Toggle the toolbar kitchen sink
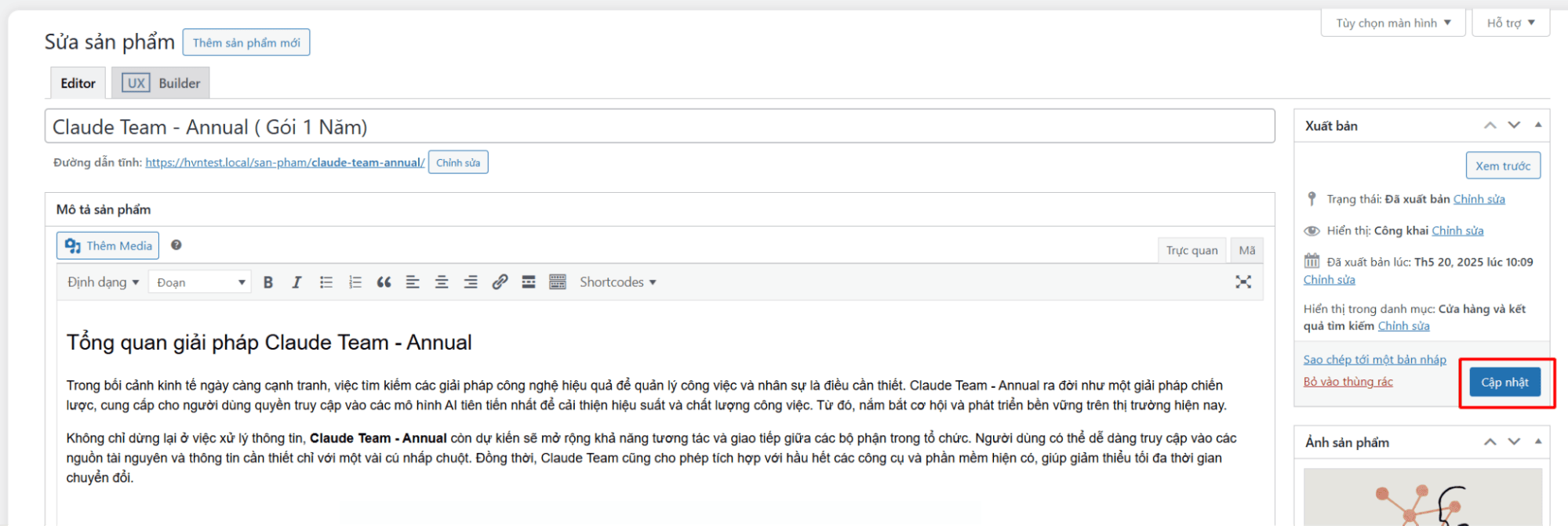The image size is (1568, 526). [x=558, y=282]
